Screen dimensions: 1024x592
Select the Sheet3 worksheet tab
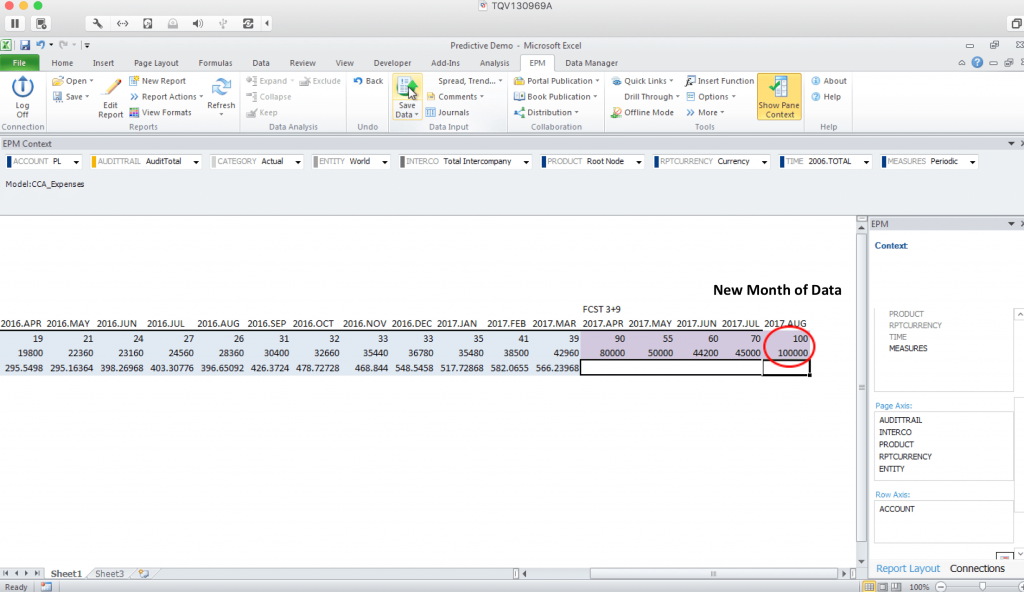pos(109,574)
